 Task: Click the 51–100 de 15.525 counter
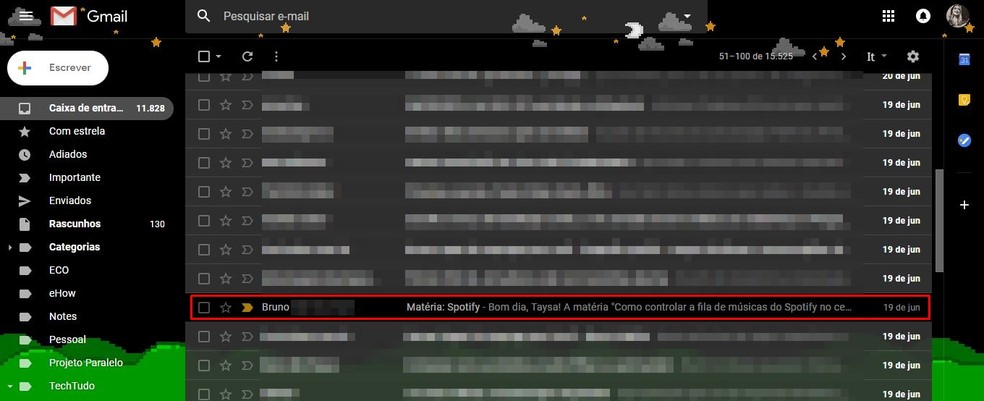756,56
